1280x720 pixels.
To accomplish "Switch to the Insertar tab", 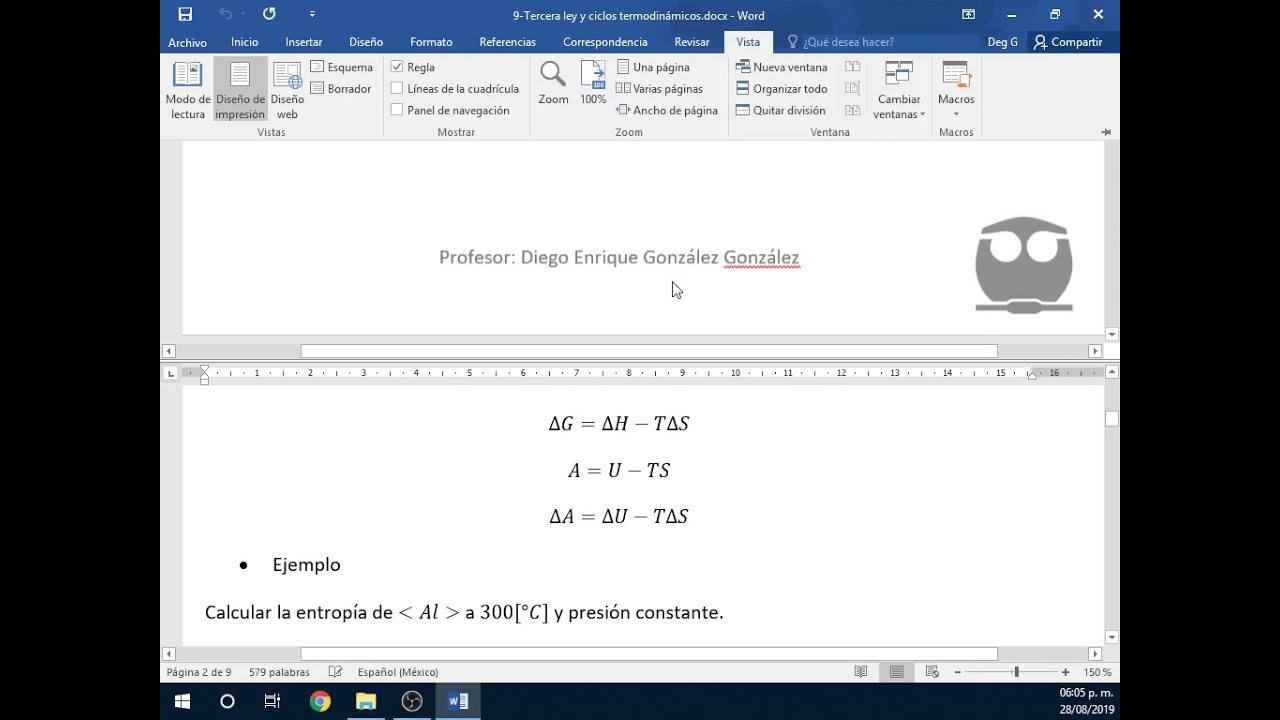I will click(x=303, y=42).
